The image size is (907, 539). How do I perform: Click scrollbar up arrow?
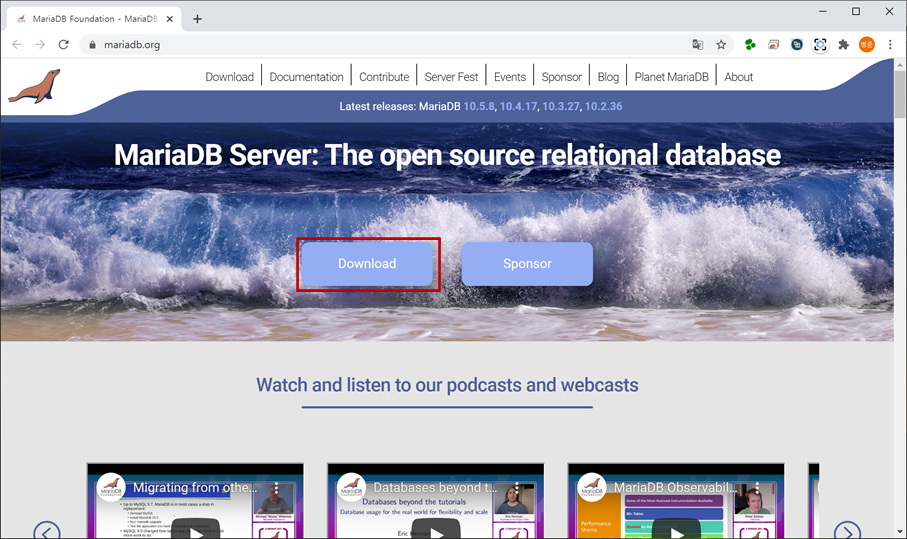tap(900, 65)
